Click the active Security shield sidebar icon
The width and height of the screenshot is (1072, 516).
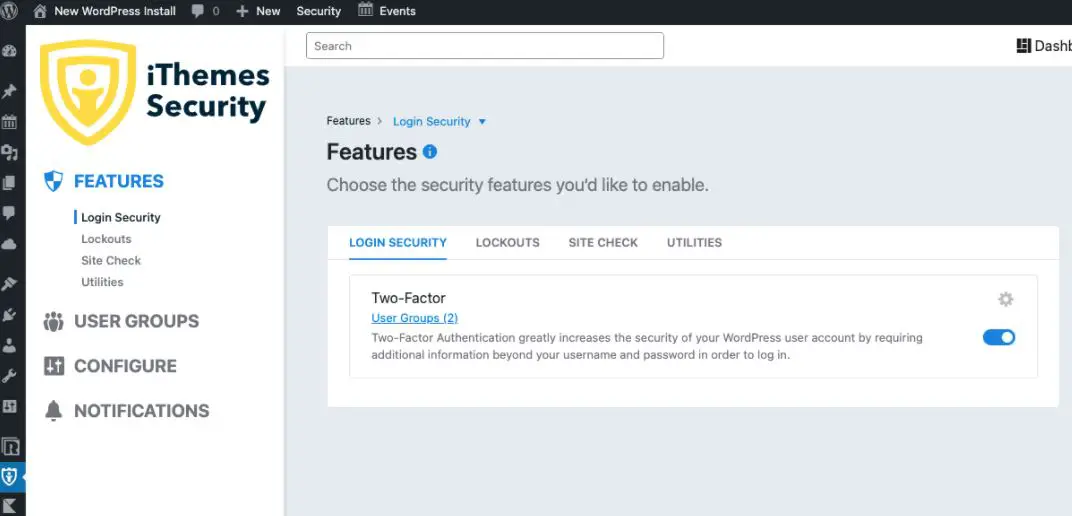click(x=9, y=477)
